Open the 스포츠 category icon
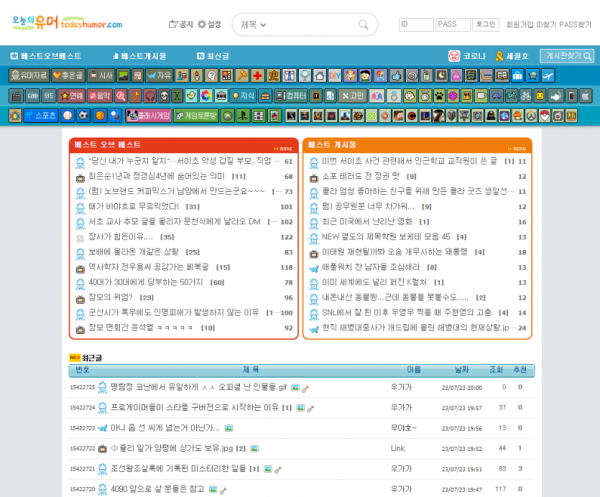 (39, 115)
